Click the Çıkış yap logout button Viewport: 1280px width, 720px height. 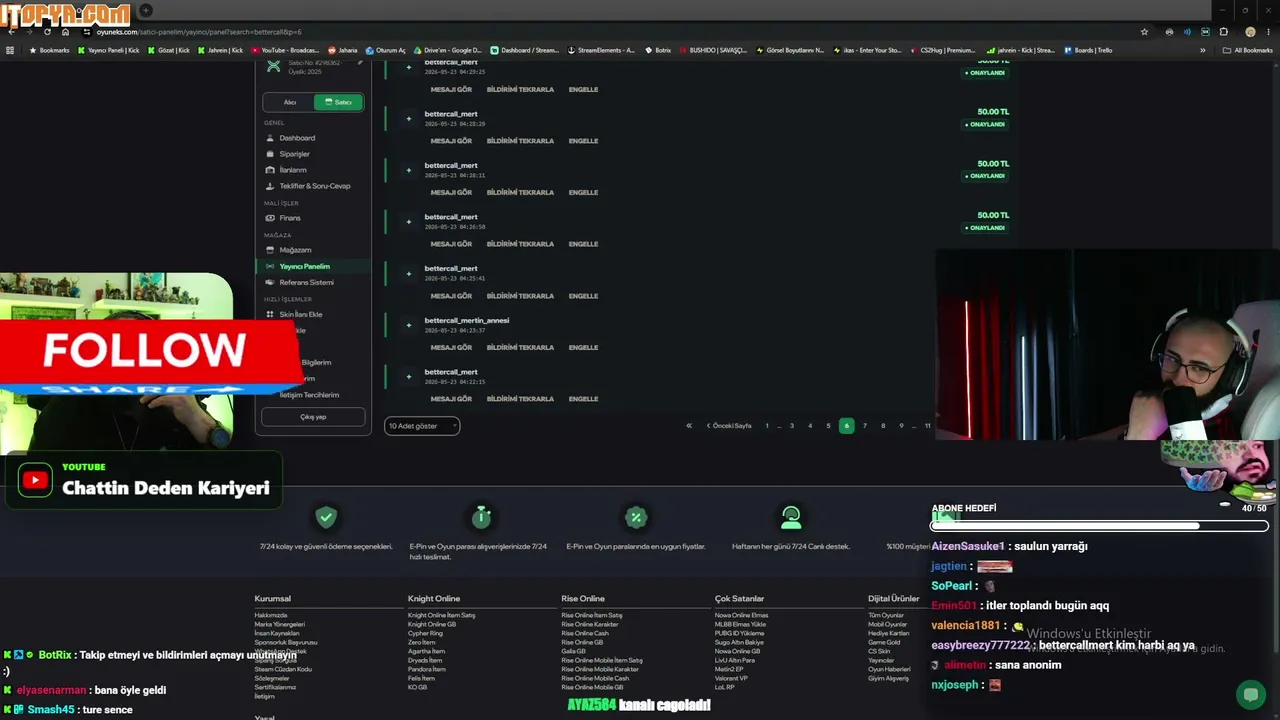pyautogui.click(x=313, y=417)
